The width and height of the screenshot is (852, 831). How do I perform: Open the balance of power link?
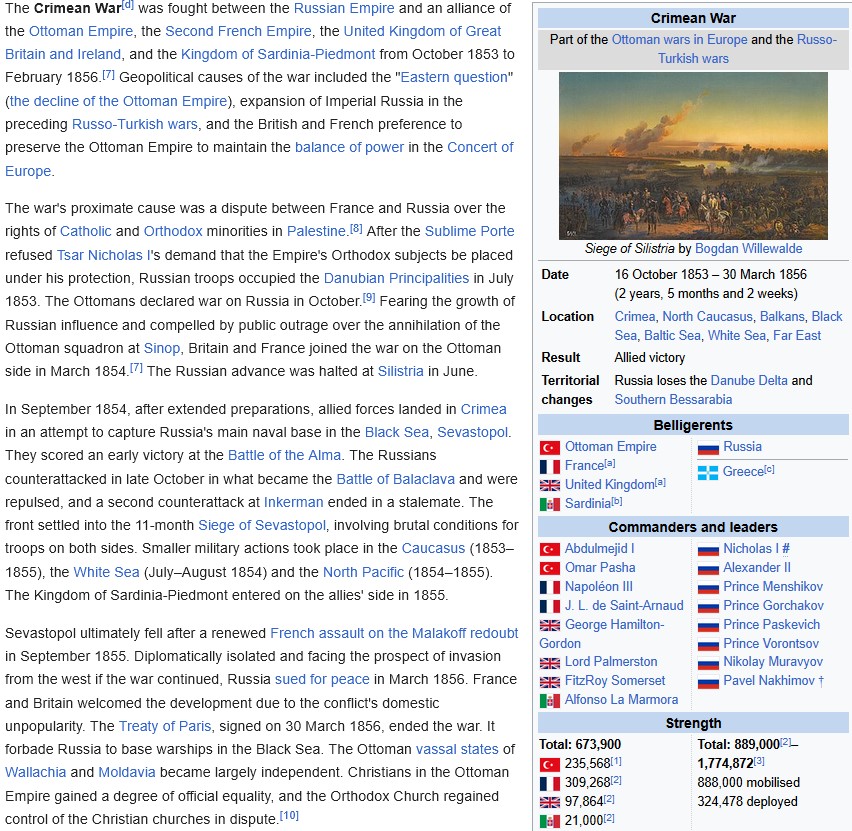point(349,147)
